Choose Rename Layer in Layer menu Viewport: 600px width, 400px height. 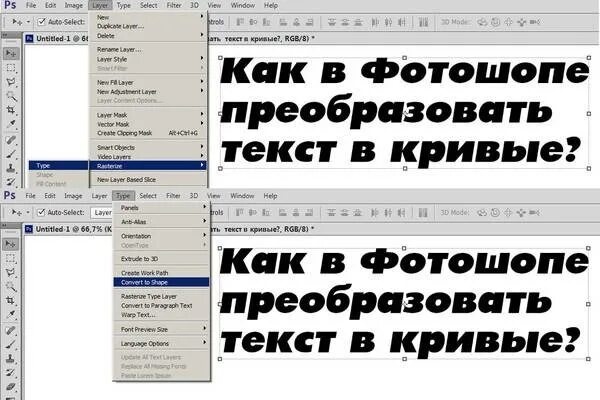point(149,50)
